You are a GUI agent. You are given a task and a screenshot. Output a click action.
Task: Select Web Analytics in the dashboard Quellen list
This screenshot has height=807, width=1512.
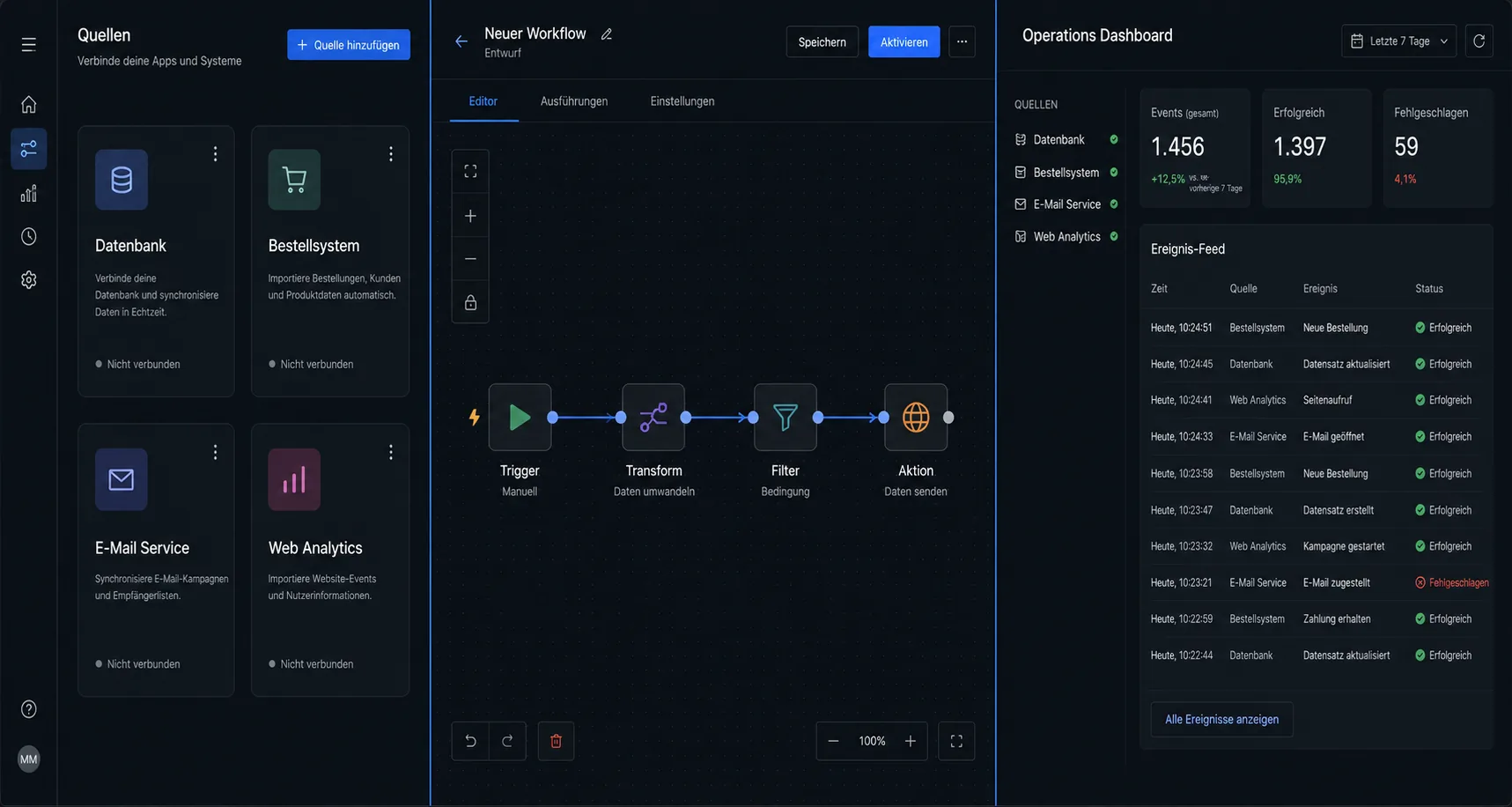pyautogui.click(x=1066, y=237)
